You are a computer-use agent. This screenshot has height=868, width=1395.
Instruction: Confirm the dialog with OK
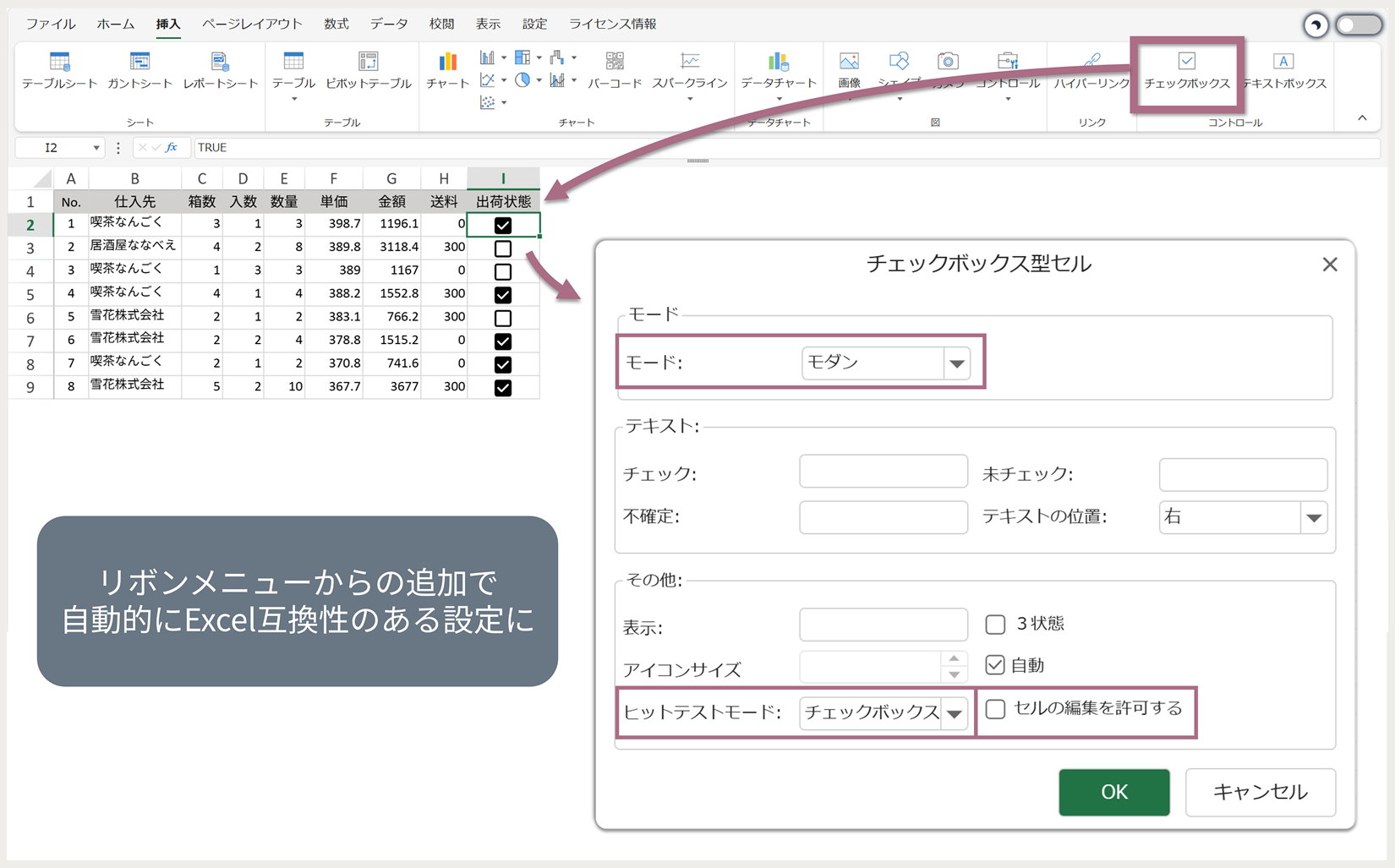pyautogui.click(x=1114, y=792)
